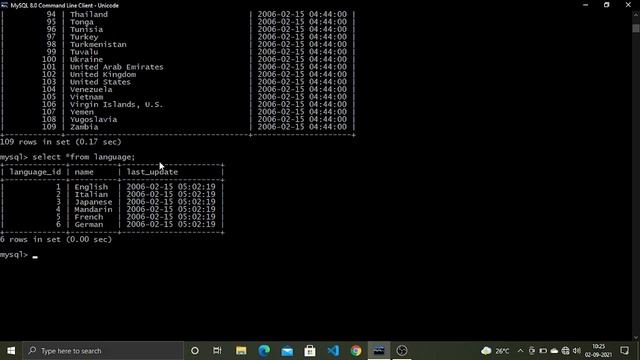Open Microsoft Store from the taskbar

[x=310, y=351]
